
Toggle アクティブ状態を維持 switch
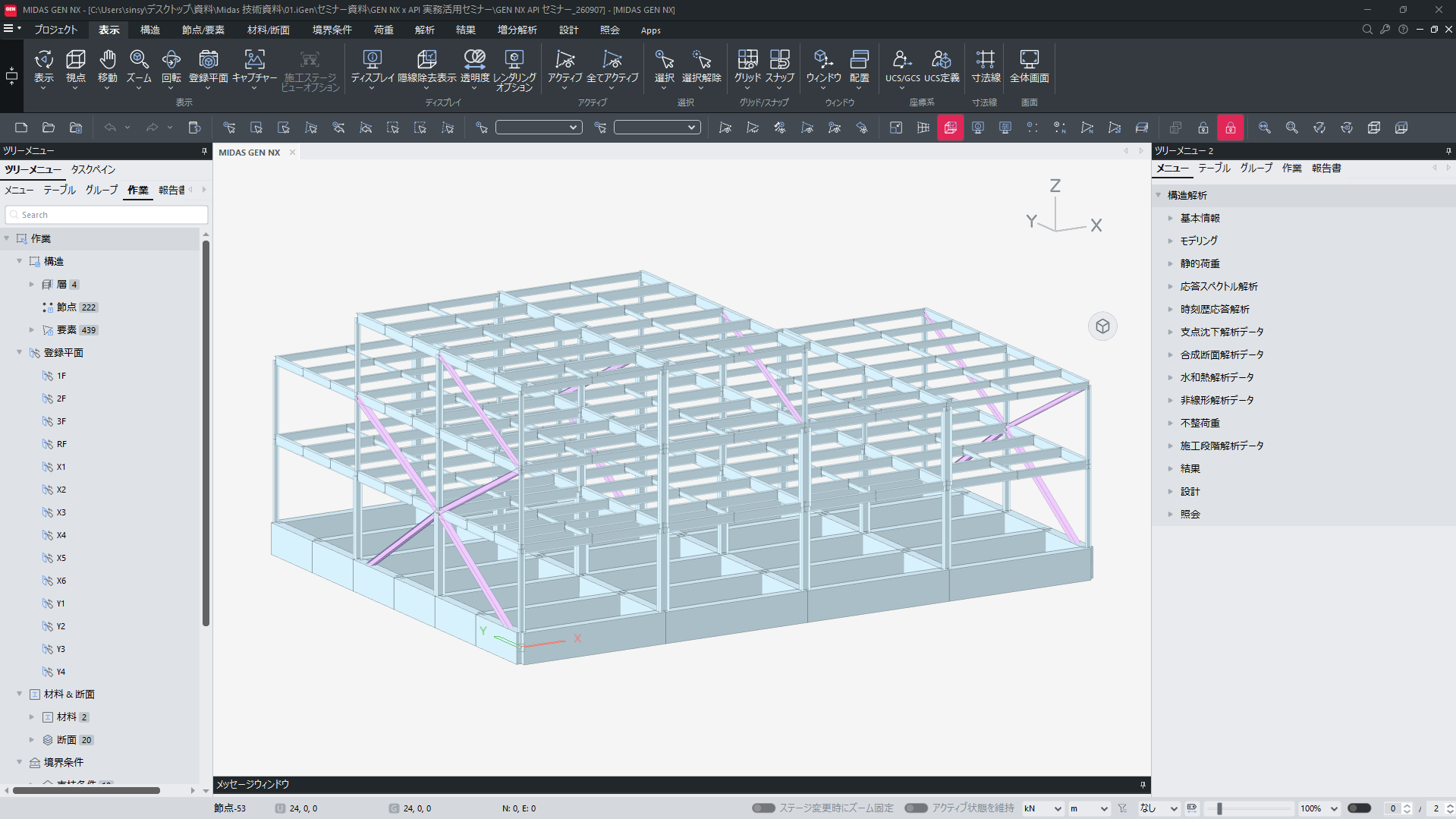[916, 808]
